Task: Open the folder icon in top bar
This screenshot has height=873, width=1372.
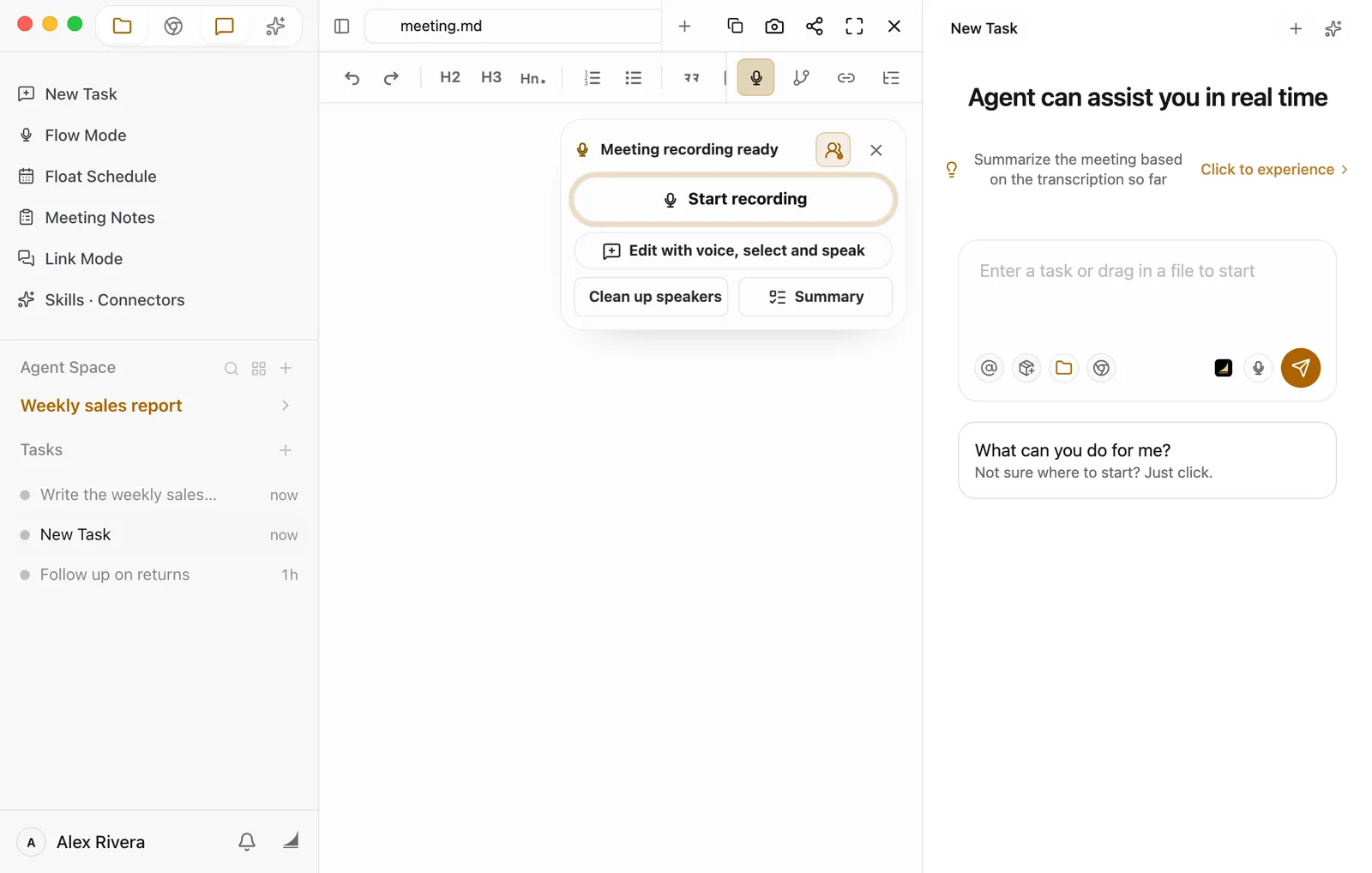Action: [x=123, y=26]
